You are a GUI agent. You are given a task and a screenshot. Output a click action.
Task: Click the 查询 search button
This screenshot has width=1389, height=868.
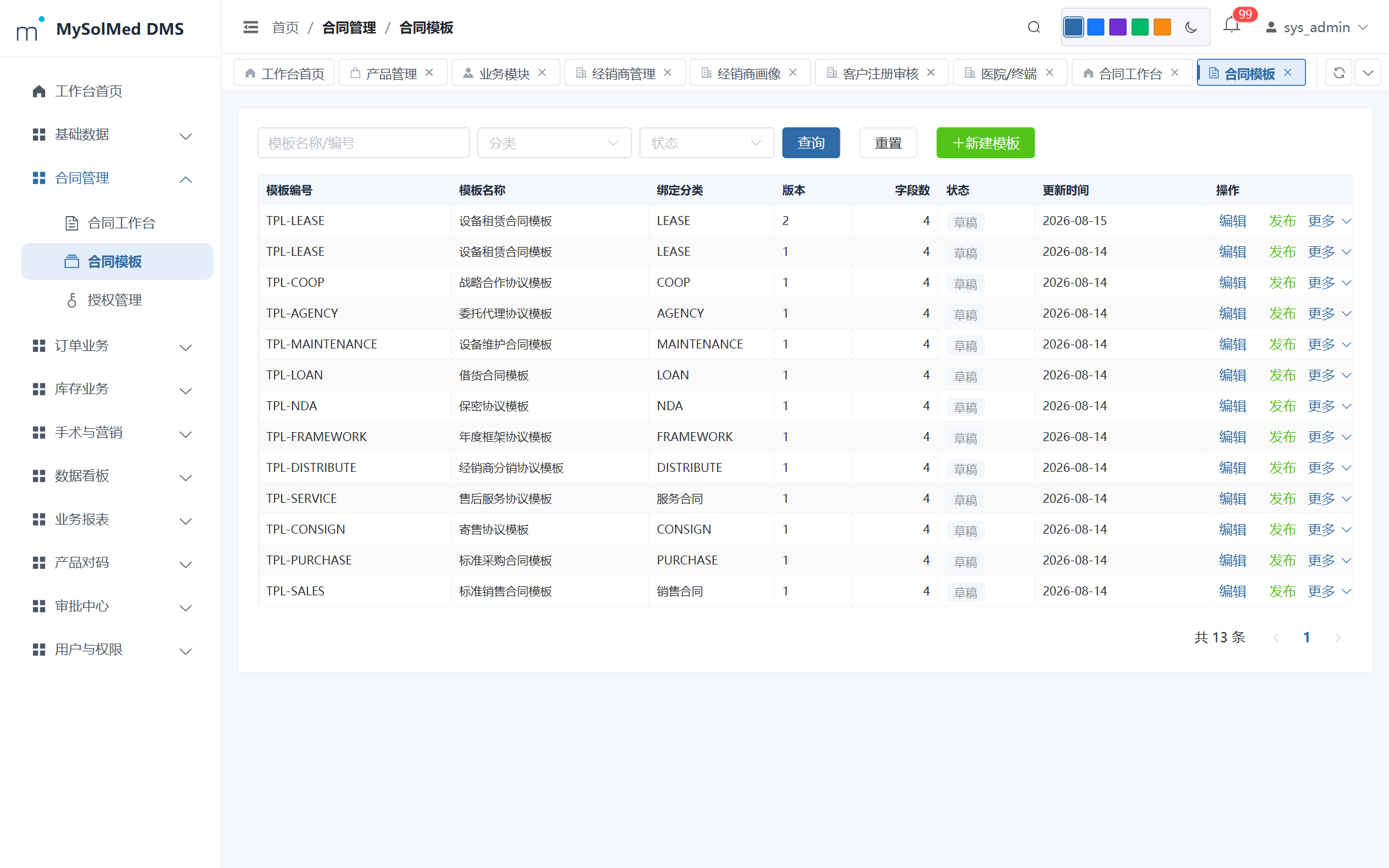tap(811, 143)
